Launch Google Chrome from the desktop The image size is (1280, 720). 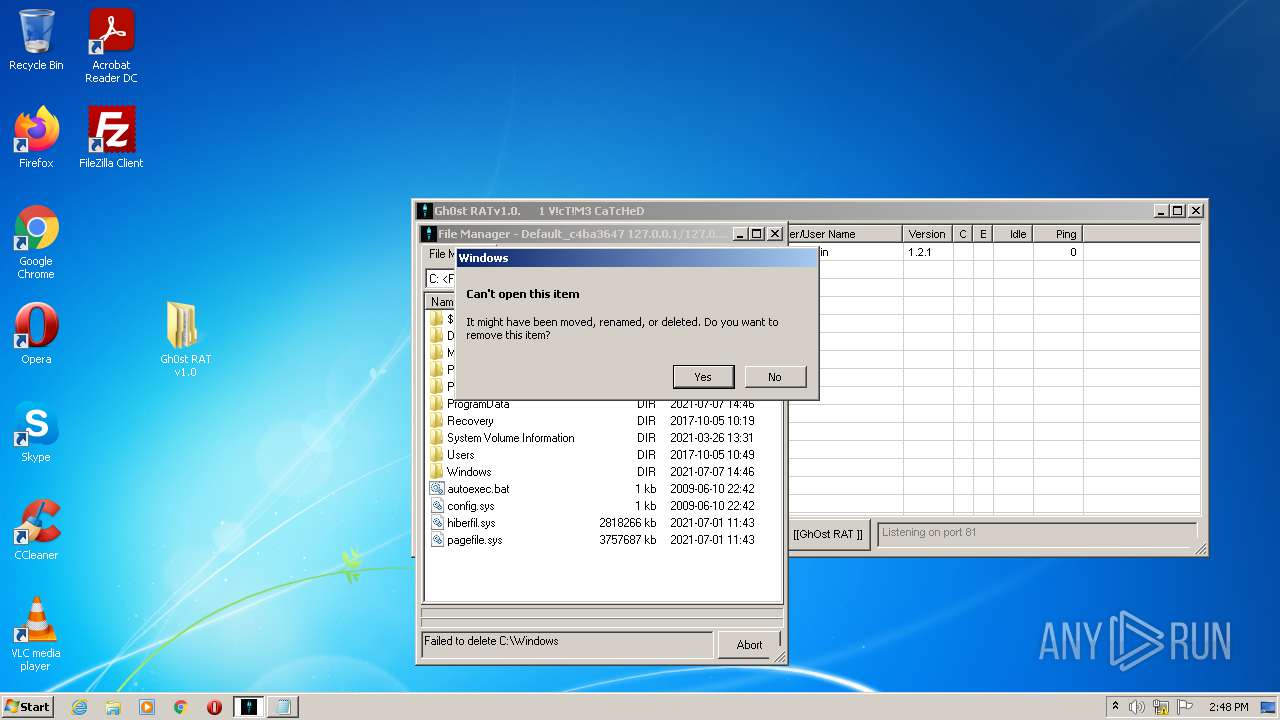tap(36, 243)
